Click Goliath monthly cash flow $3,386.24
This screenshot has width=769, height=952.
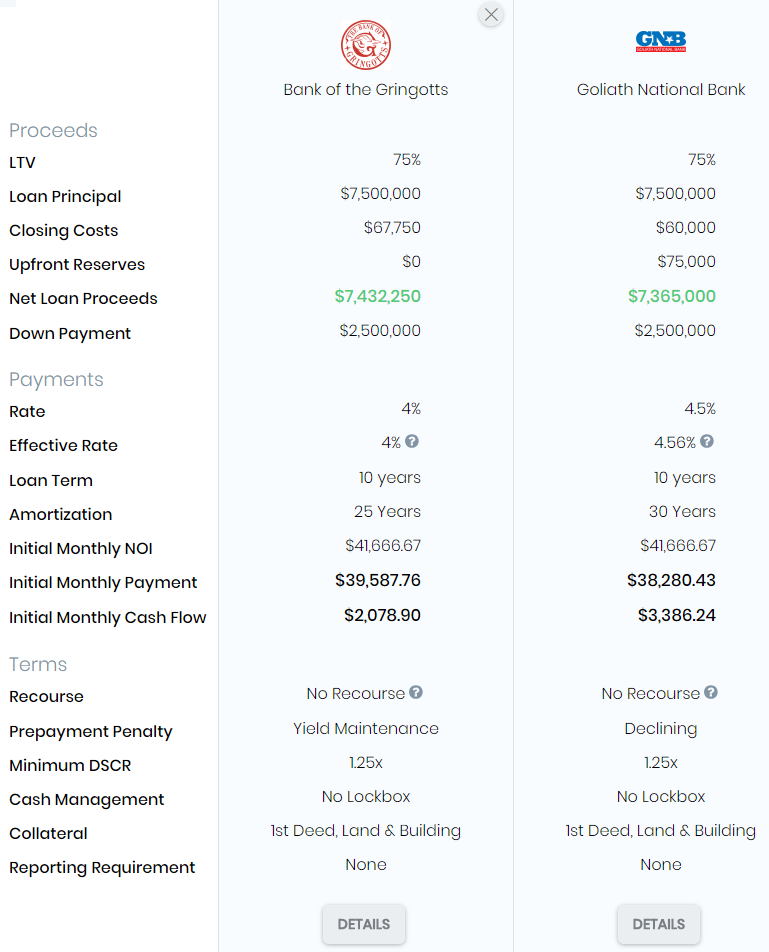tap(677, 615)
